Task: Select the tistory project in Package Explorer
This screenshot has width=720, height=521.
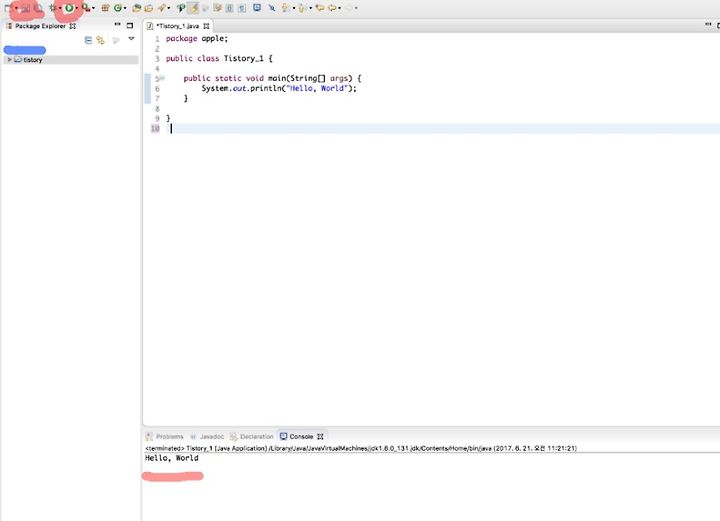Action: click(x=33, y=60)
